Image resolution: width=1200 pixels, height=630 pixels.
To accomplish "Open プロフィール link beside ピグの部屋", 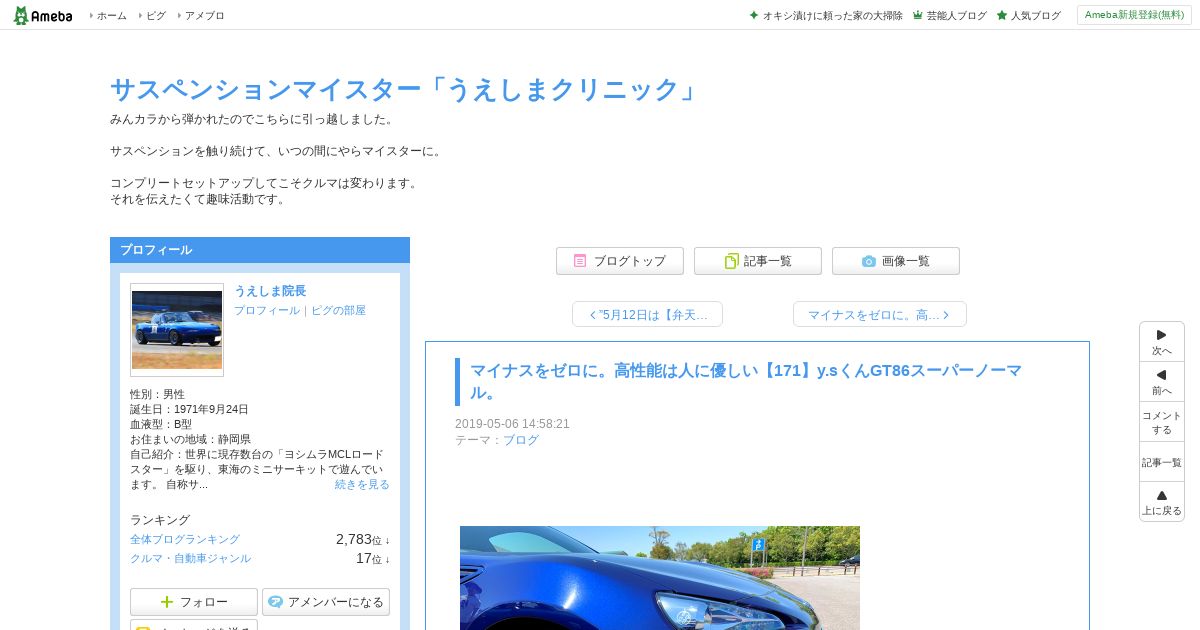I will 267,311.
